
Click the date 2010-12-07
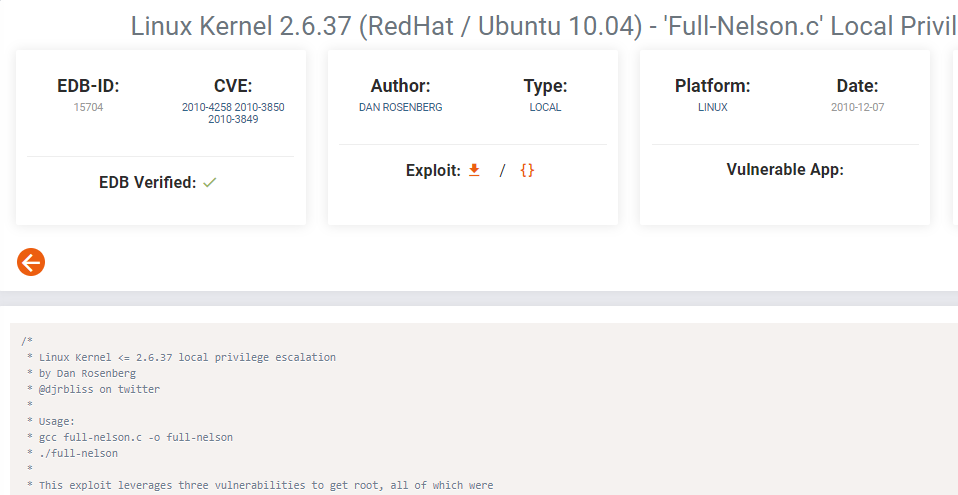click(x=857, y=107)
